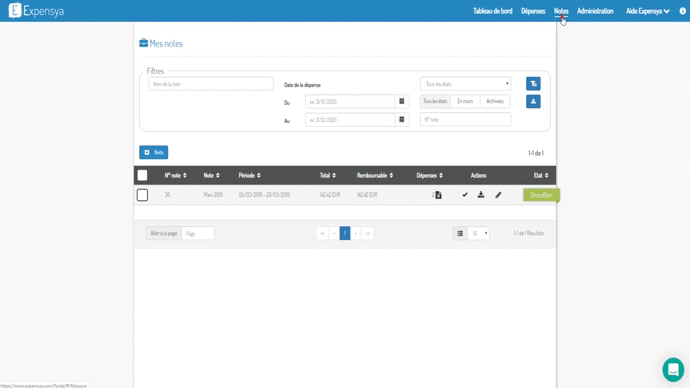Go to first page with double-left arrow
The height and width of the screenshot is (388, 690).
pyautogui.click(x=322, y=233)
